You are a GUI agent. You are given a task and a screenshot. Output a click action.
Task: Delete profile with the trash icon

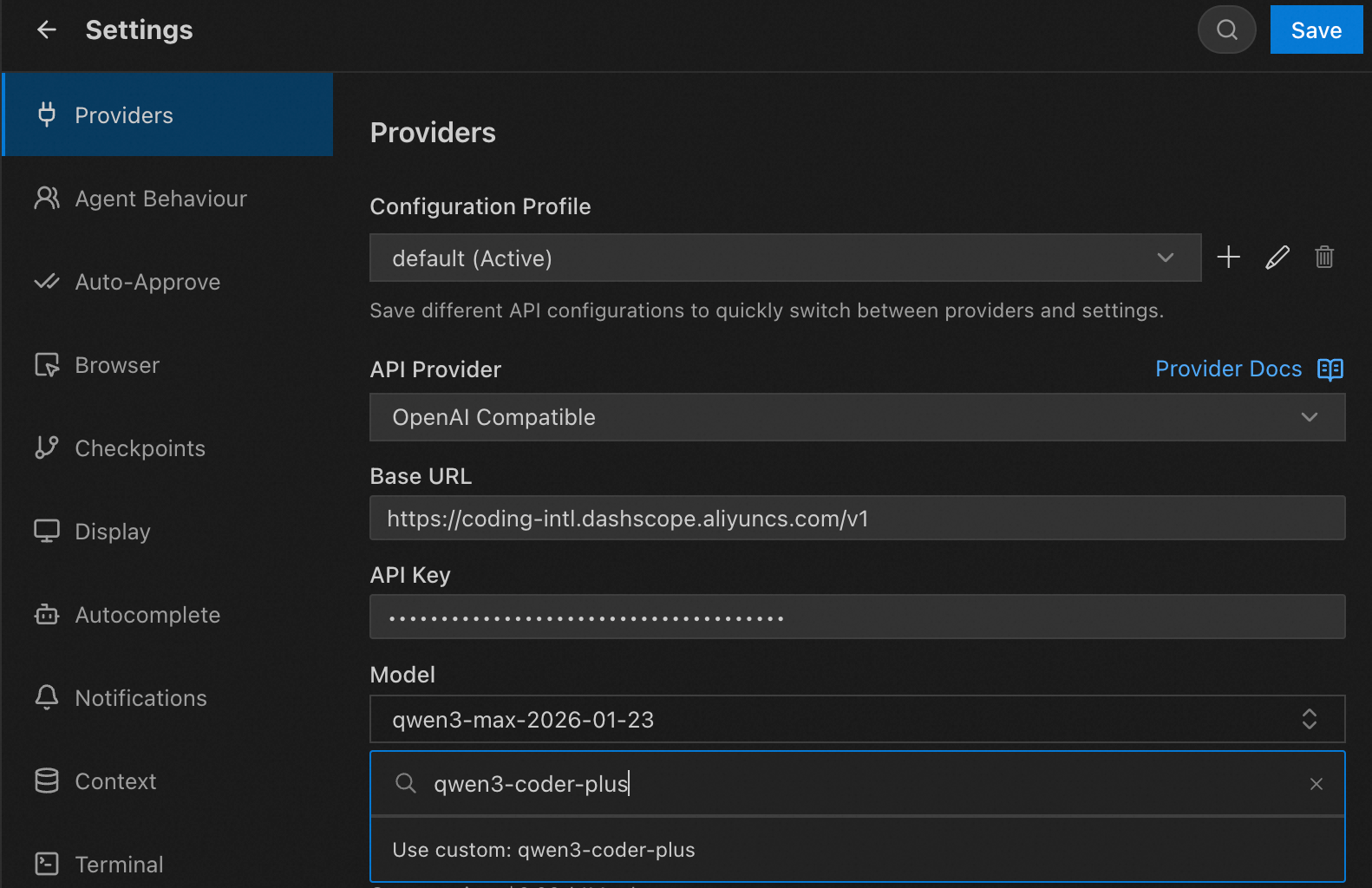tap(1323, 258)
